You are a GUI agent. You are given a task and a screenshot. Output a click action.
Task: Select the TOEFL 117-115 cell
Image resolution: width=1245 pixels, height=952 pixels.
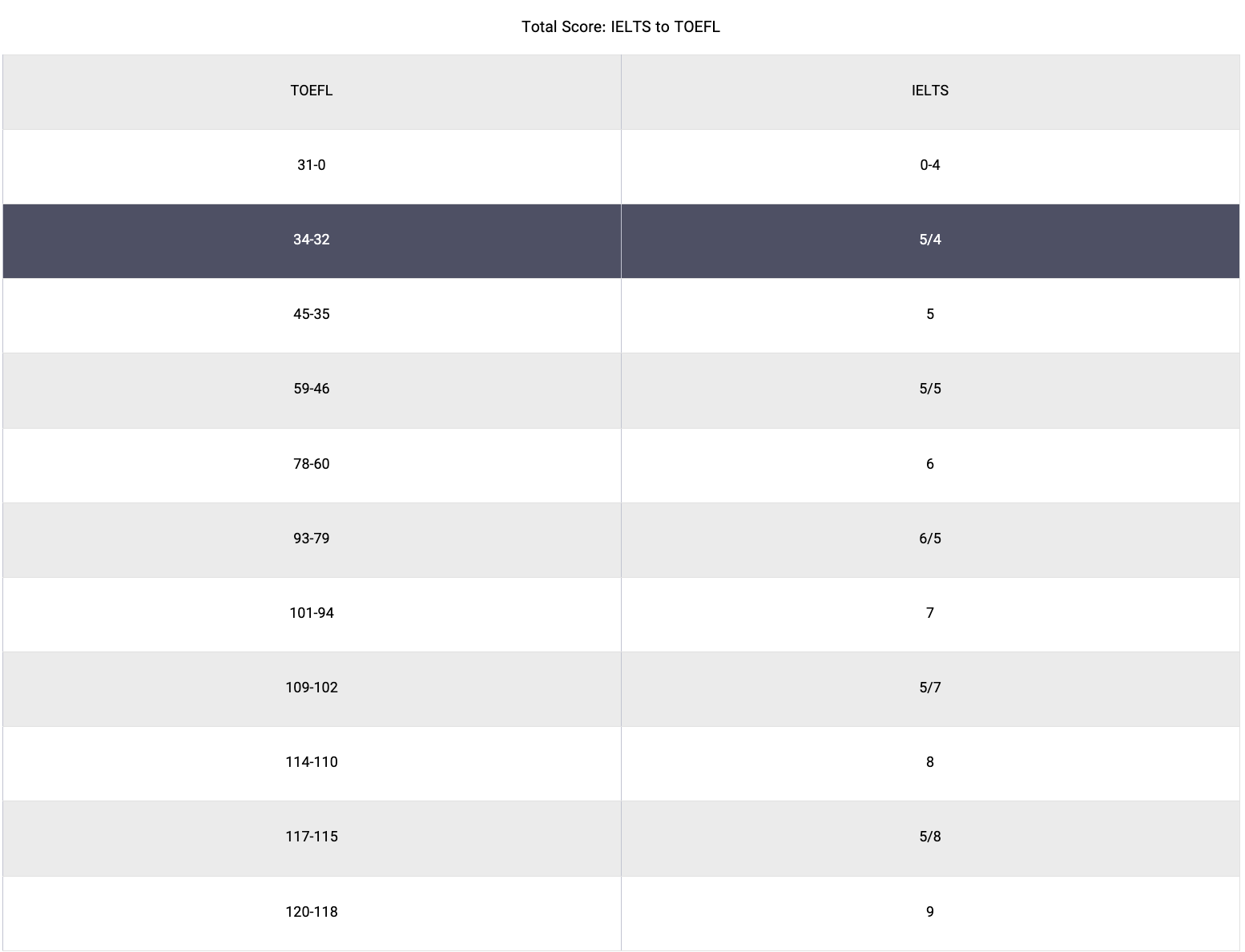[312, 837]
